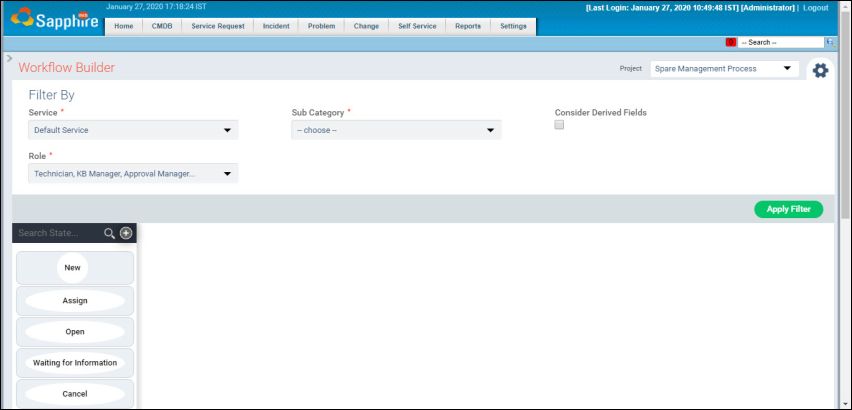Click the search magnifier in state panel
This screenshot has height=410, width=852.
(109, 233)
